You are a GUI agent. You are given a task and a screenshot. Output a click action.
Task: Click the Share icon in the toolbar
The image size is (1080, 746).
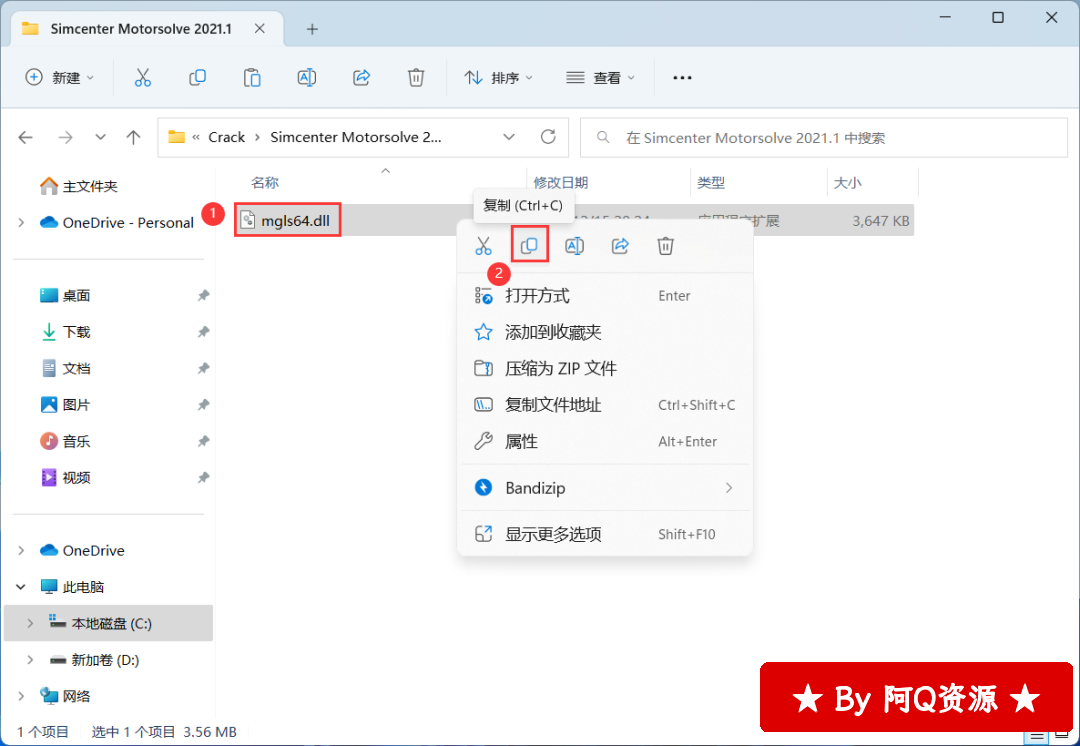pyautogui.click(x=362, y=78)
